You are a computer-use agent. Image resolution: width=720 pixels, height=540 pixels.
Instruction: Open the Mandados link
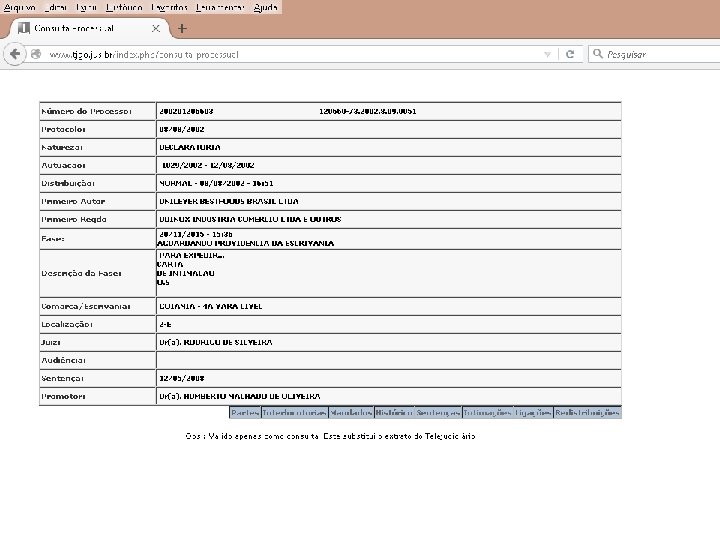(x=351, y=412)
